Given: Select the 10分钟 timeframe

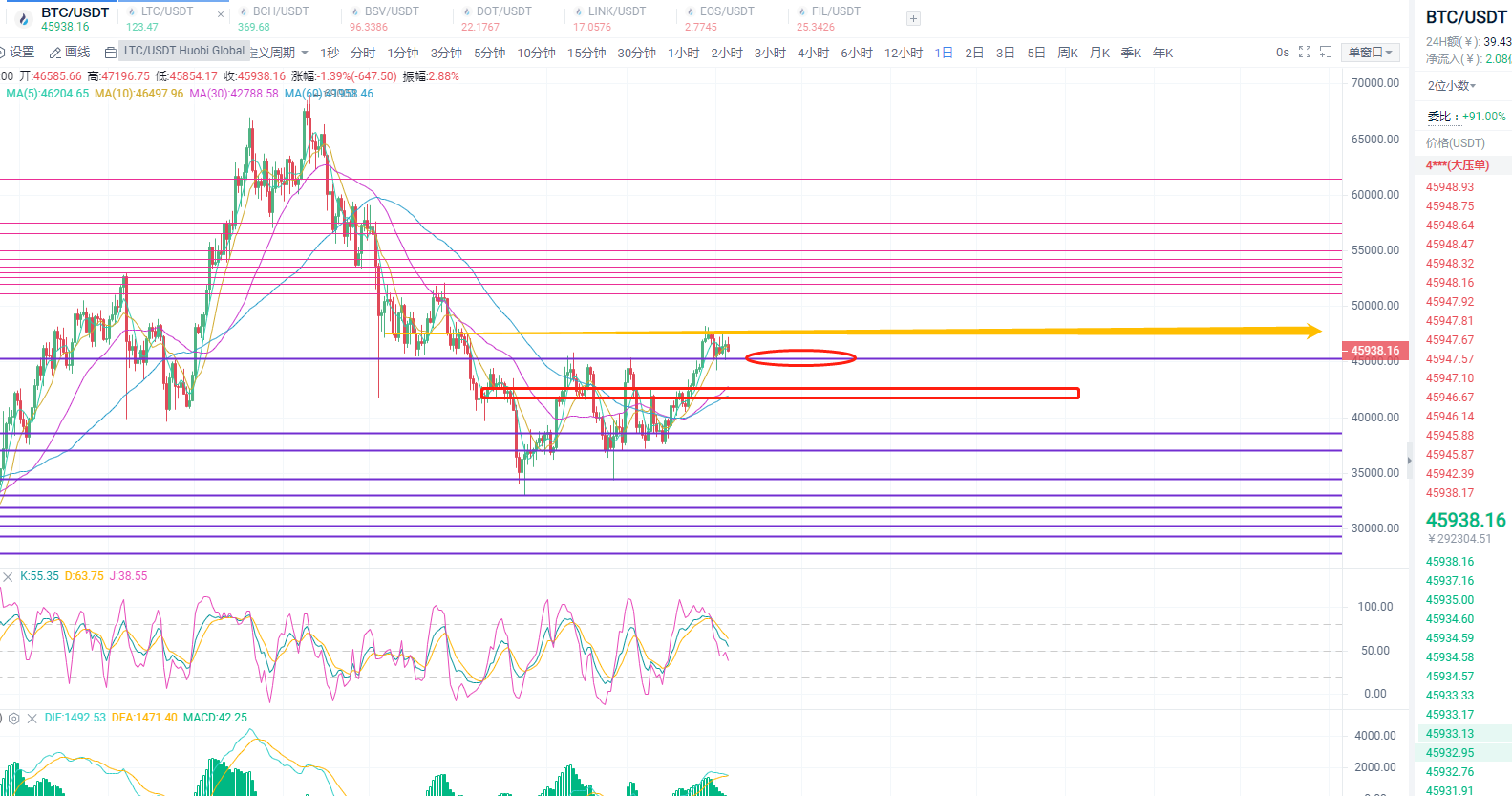Looking at the screenshot, I should [537, 53].
